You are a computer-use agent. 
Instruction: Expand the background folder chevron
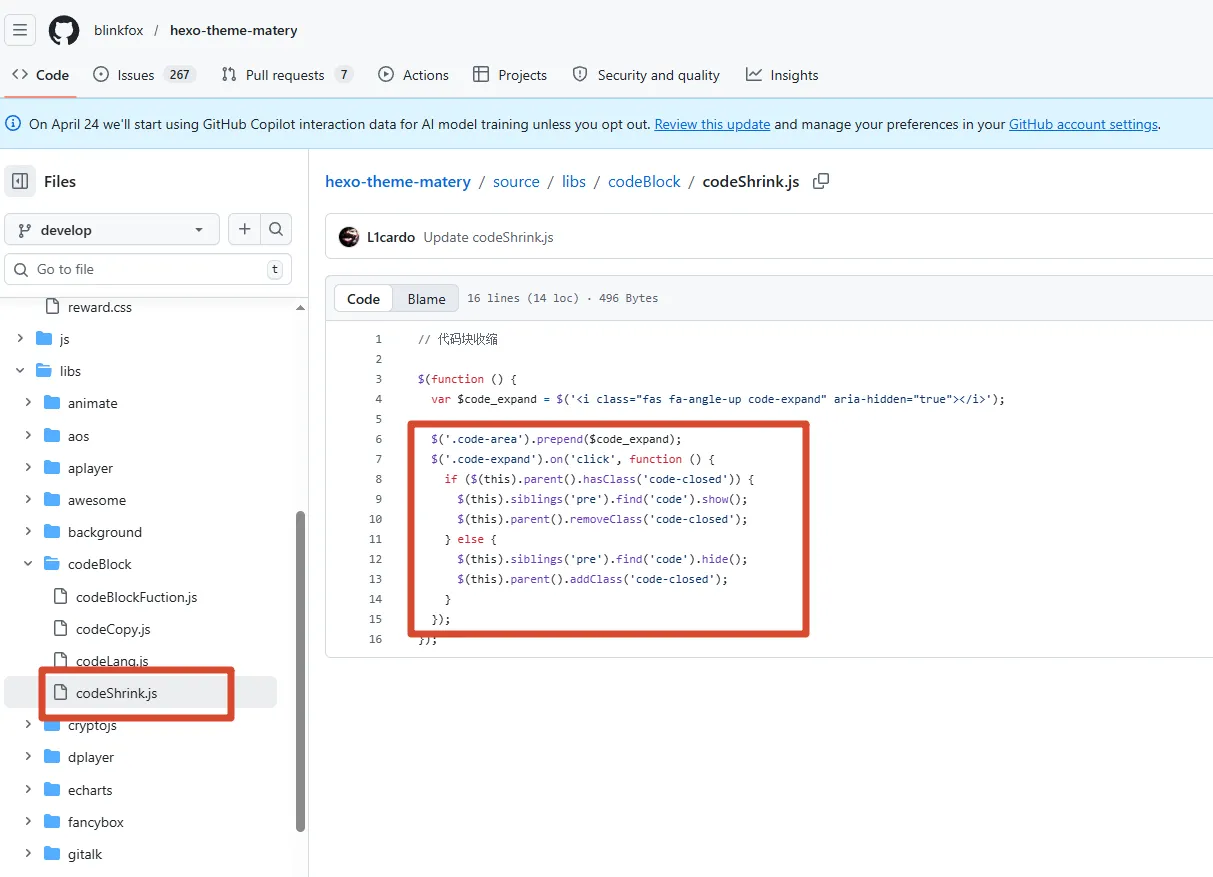tap(28, 532)
